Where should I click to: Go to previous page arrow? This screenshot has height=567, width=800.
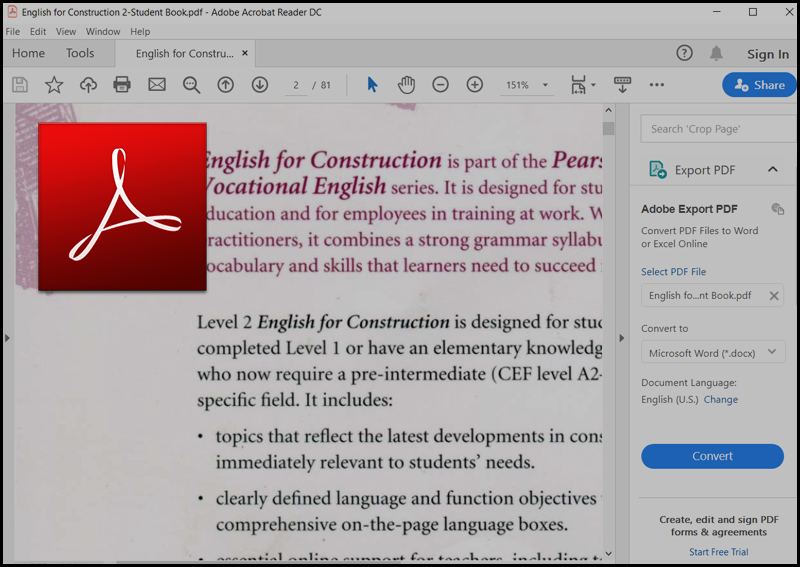click(226, 85)
